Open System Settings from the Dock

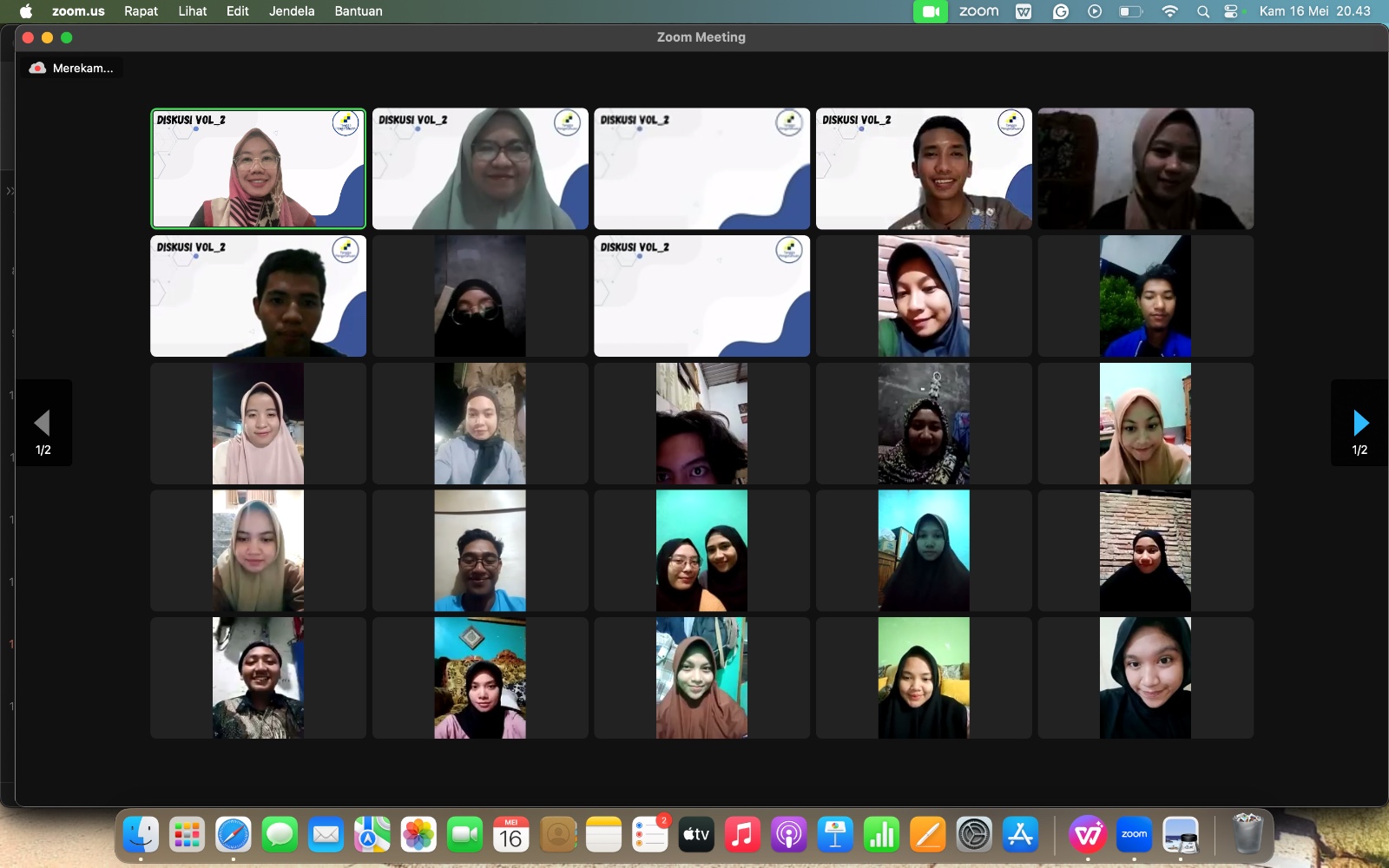[x=974, y=835]
